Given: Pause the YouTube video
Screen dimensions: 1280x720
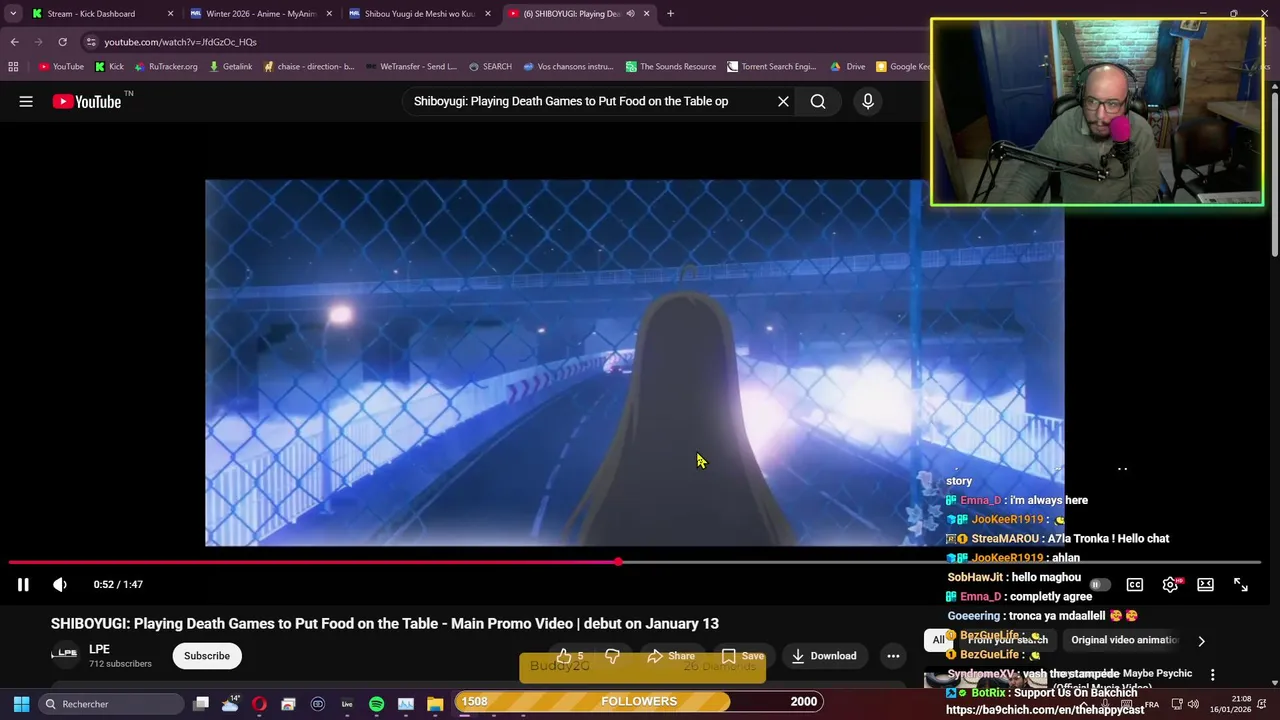Looking at the screenshot, I should pos(23,585).
